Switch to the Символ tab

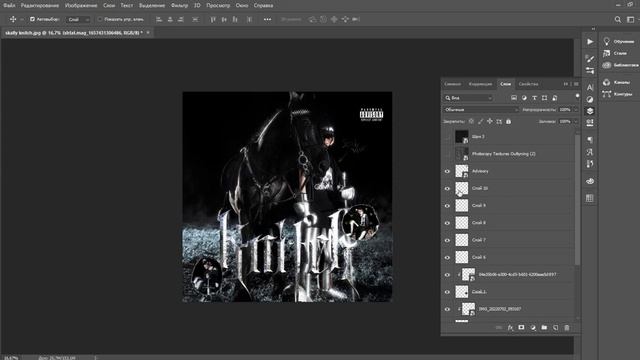[453, 84]
